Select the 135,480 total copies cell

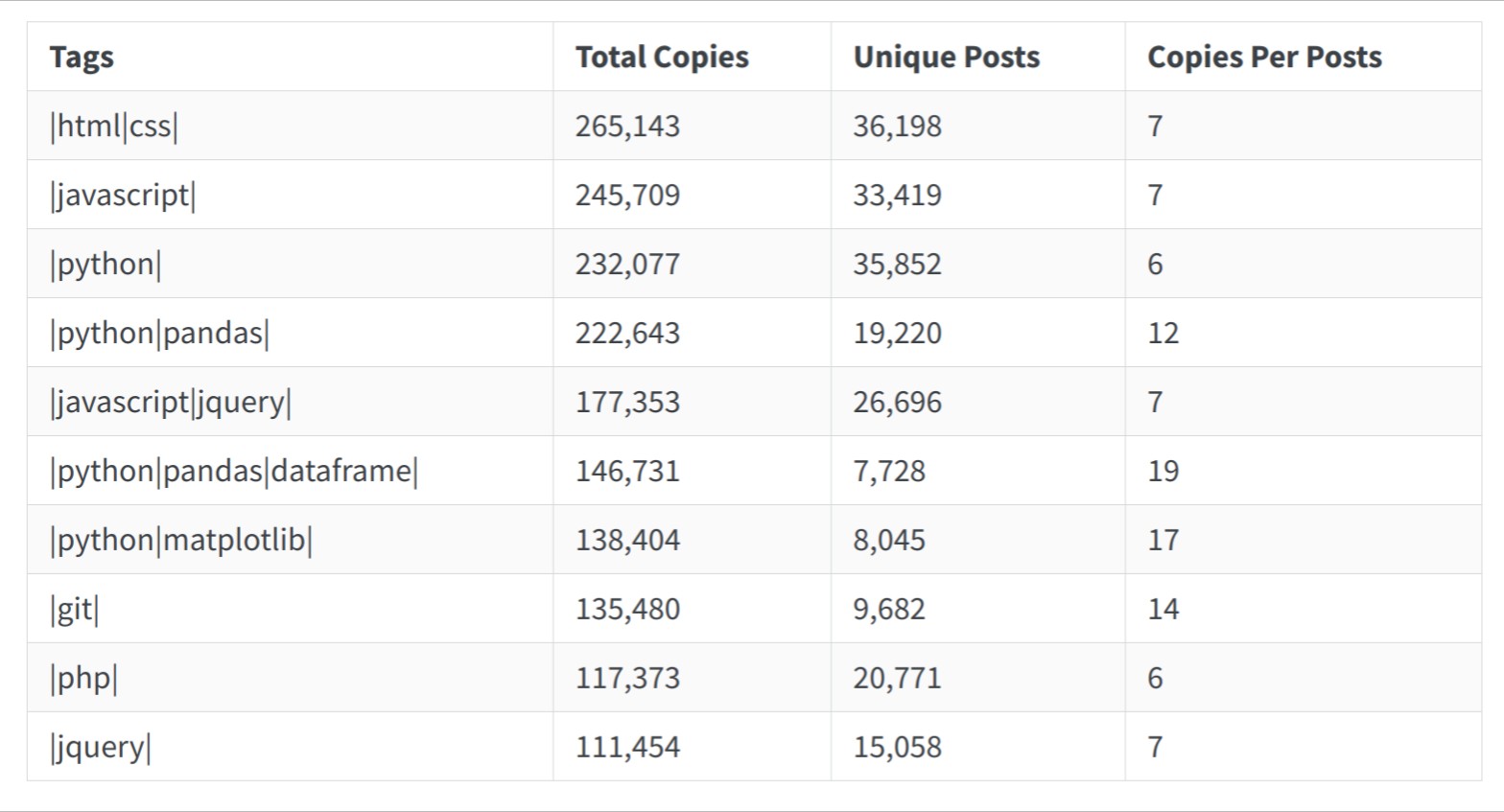(627, 610)
